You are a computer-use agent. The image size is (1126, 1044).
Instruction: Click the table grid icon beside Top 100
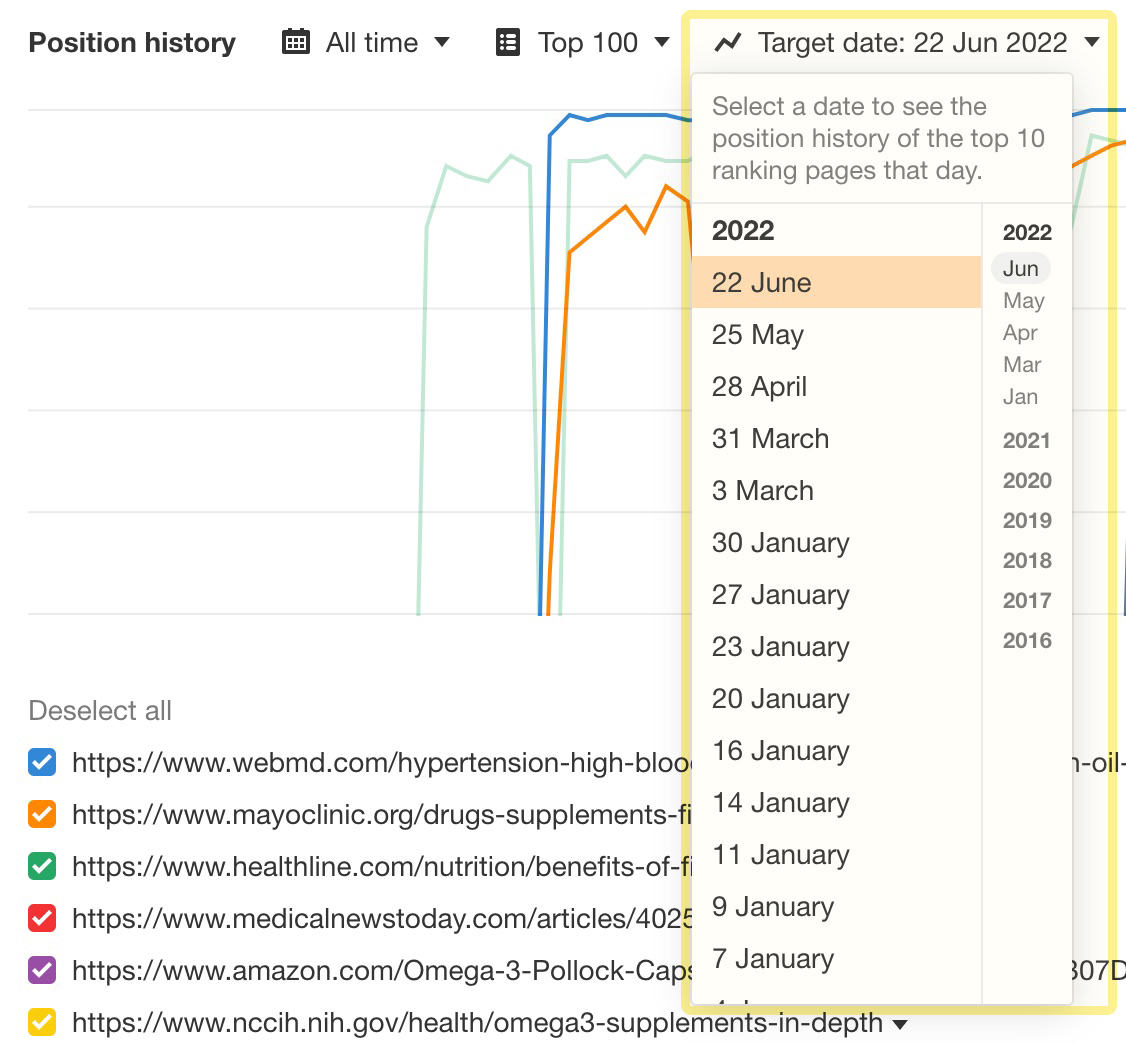(508, 42)
